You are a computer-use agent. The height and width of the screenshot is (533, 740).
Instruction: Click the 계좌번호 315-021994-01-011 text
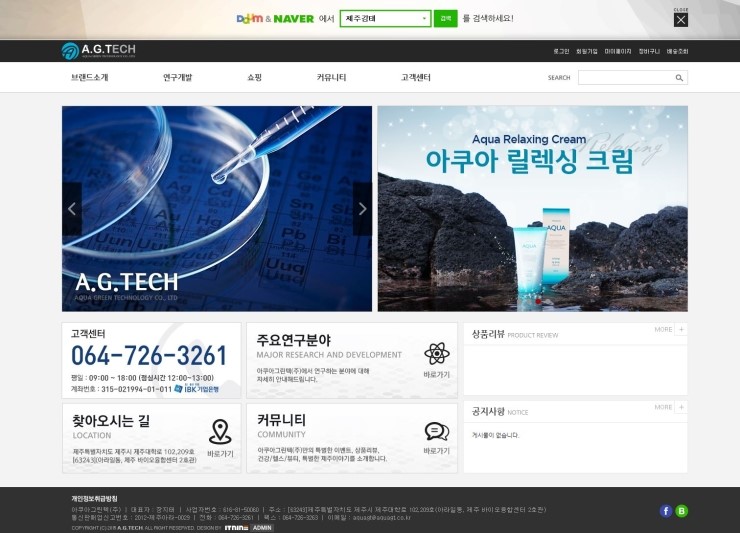tap(121, 389)
